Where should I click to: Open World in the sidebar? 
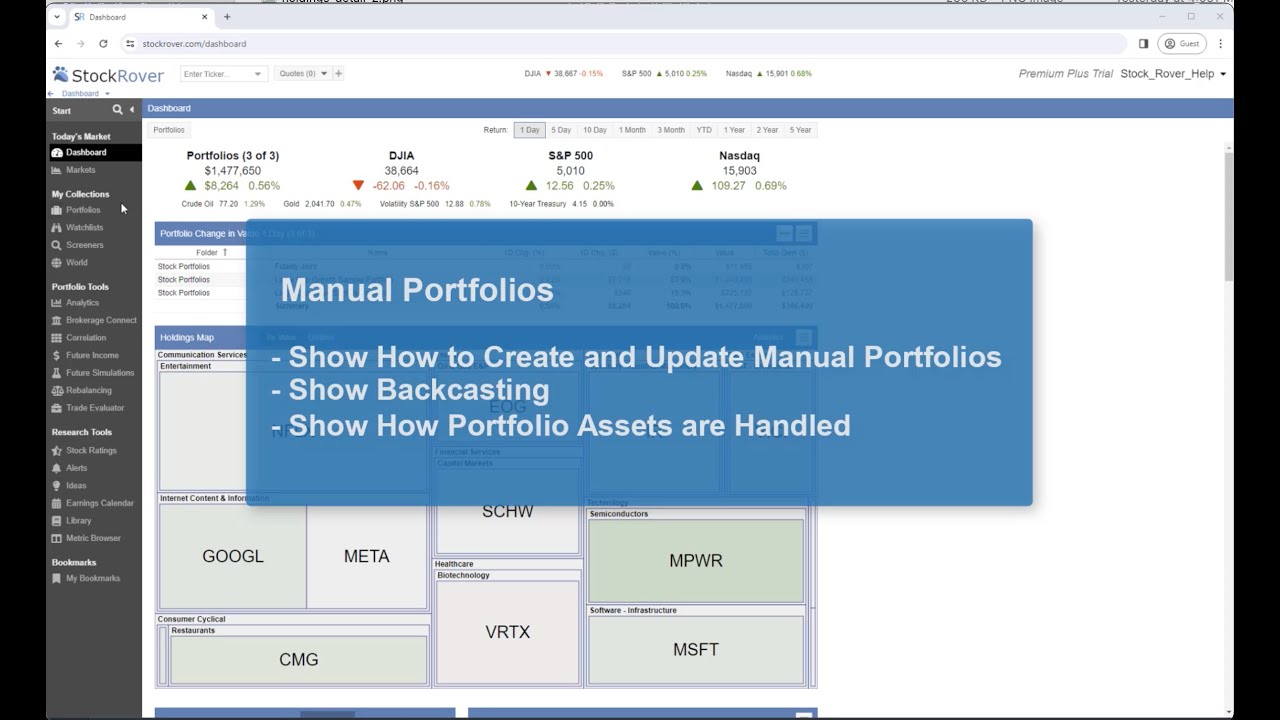[76, 263]
